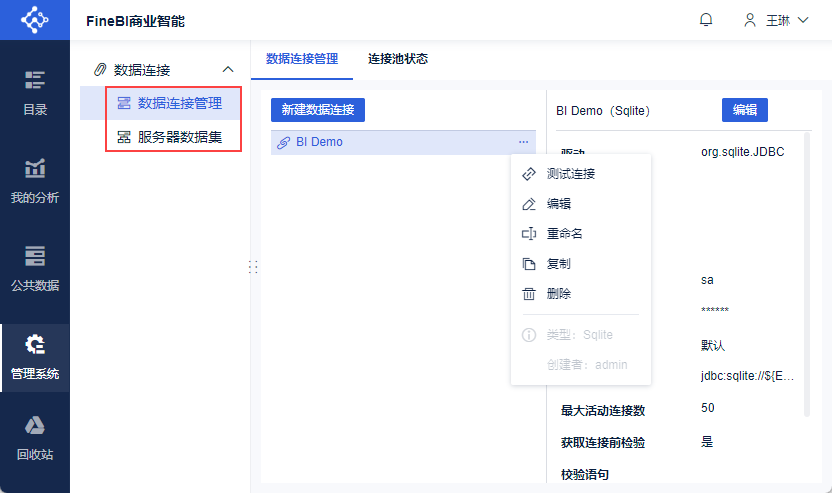Click the blue 编辑 button
This screenshot has height=493, width=832.
(744, 110)
